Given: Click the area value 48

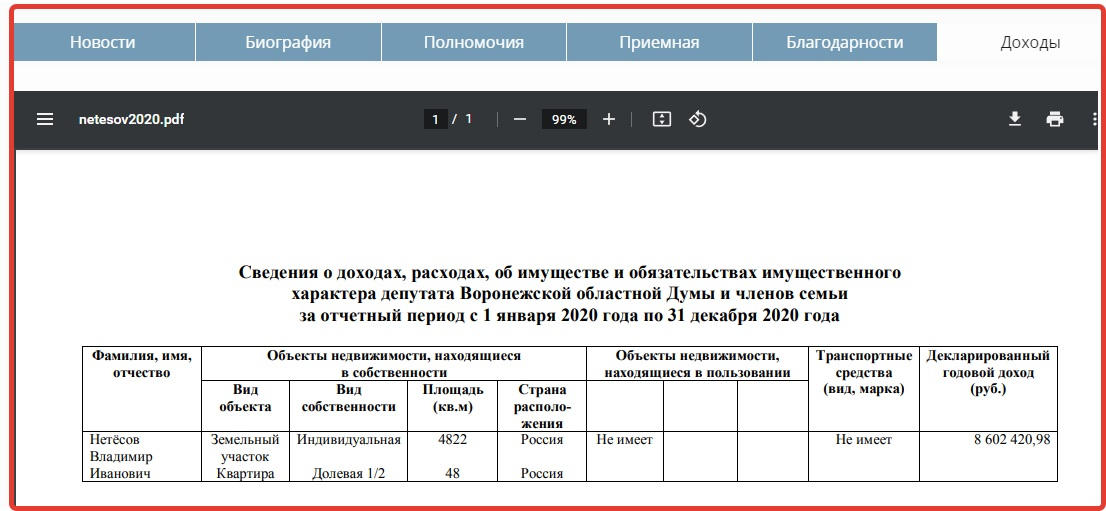Looking at the screenshot, I should click(452, 474).
